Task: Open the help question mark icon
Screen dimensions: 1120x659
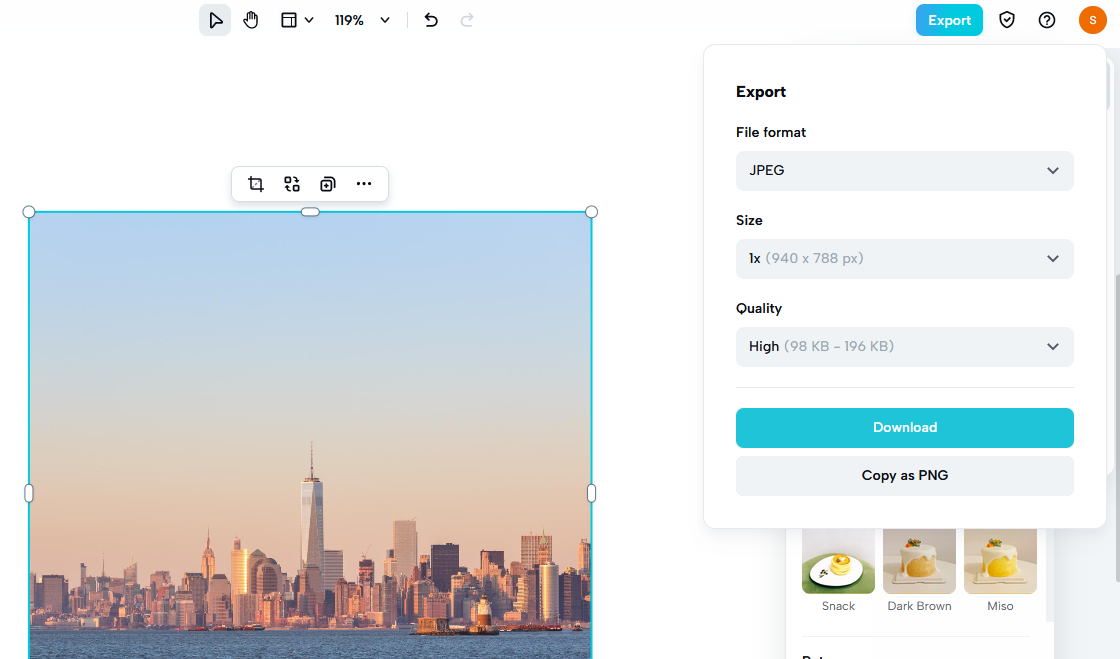Action: pos(1047,20)
